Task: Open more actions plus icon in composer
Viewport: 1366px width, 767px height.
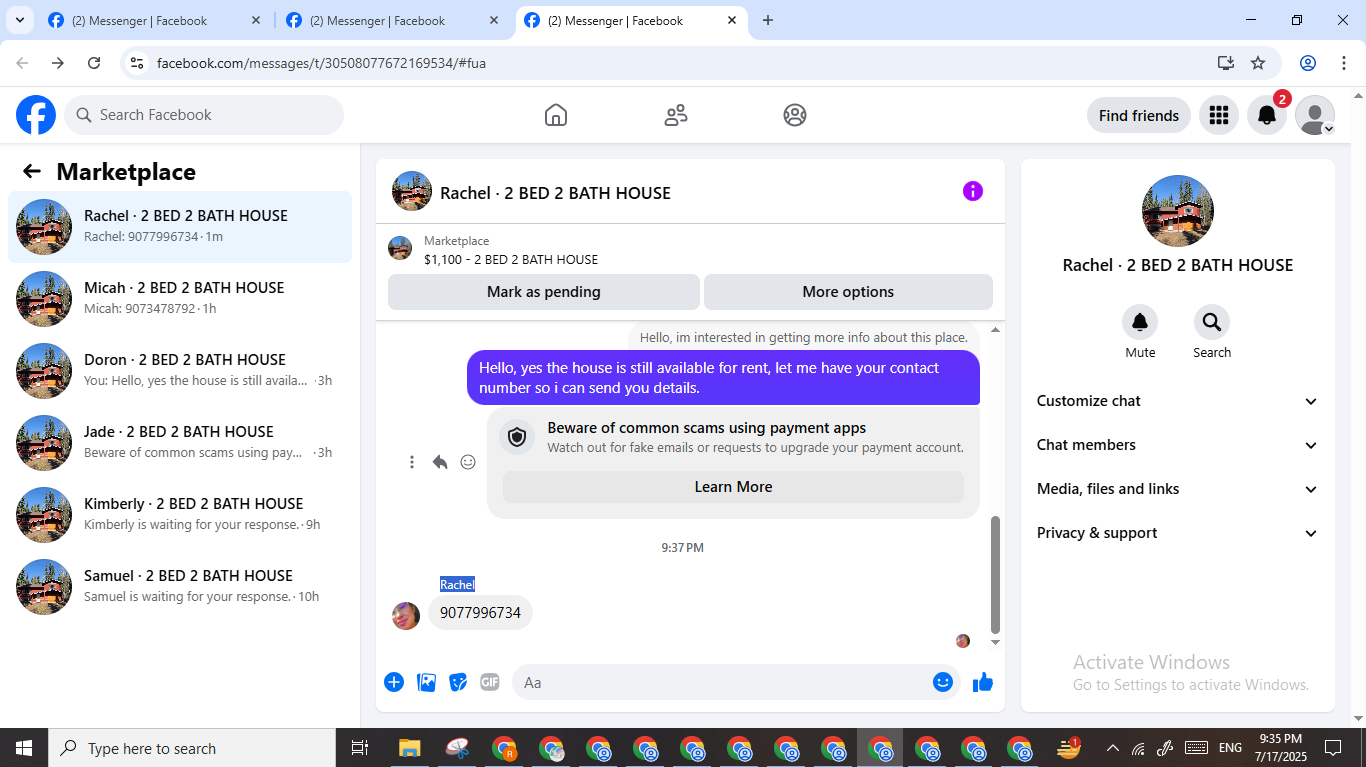Action: [394, 682]
